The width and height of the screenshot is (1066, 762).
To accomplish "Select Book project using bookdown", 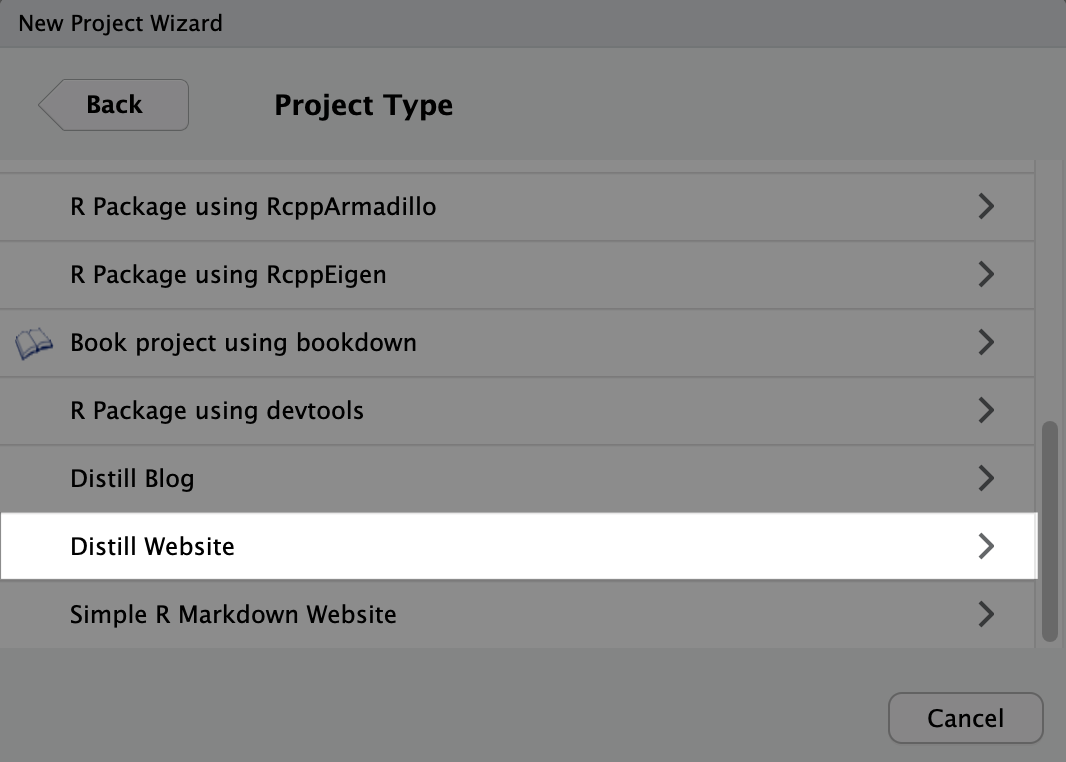I will coord(243,342).
